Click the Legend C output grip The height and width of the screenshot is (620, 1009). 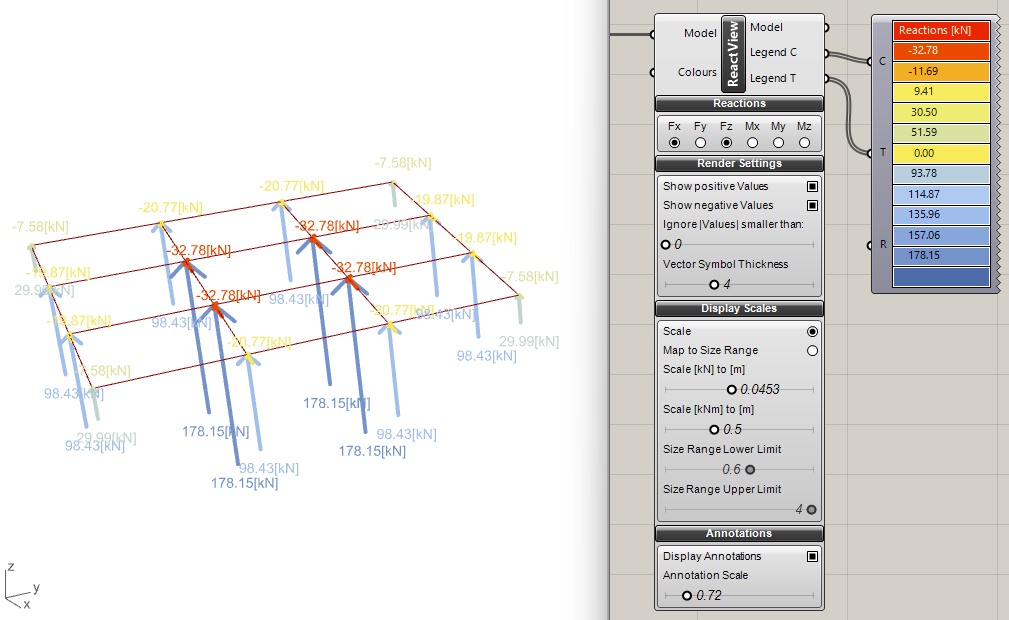click(826, 52)
